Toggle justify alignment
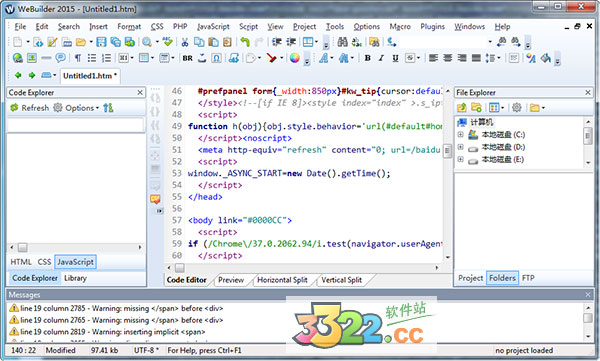Viewport: 600px width, 361px height. point(476,58)
